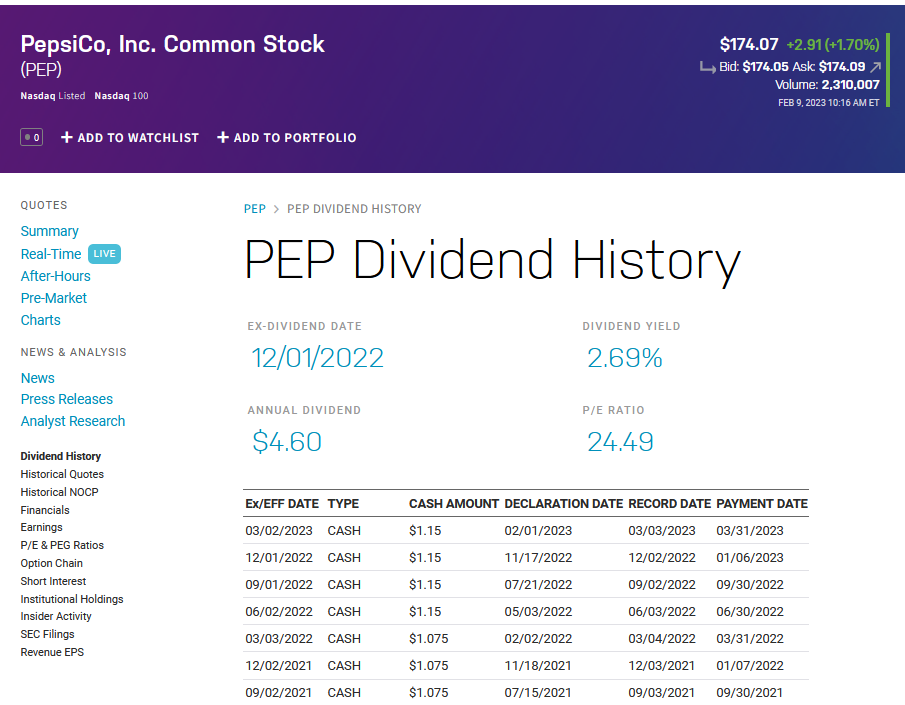Click the plus icon for Add to Portfolio
The height and width of the screenshot is (705, 905).
coord(223,137)
